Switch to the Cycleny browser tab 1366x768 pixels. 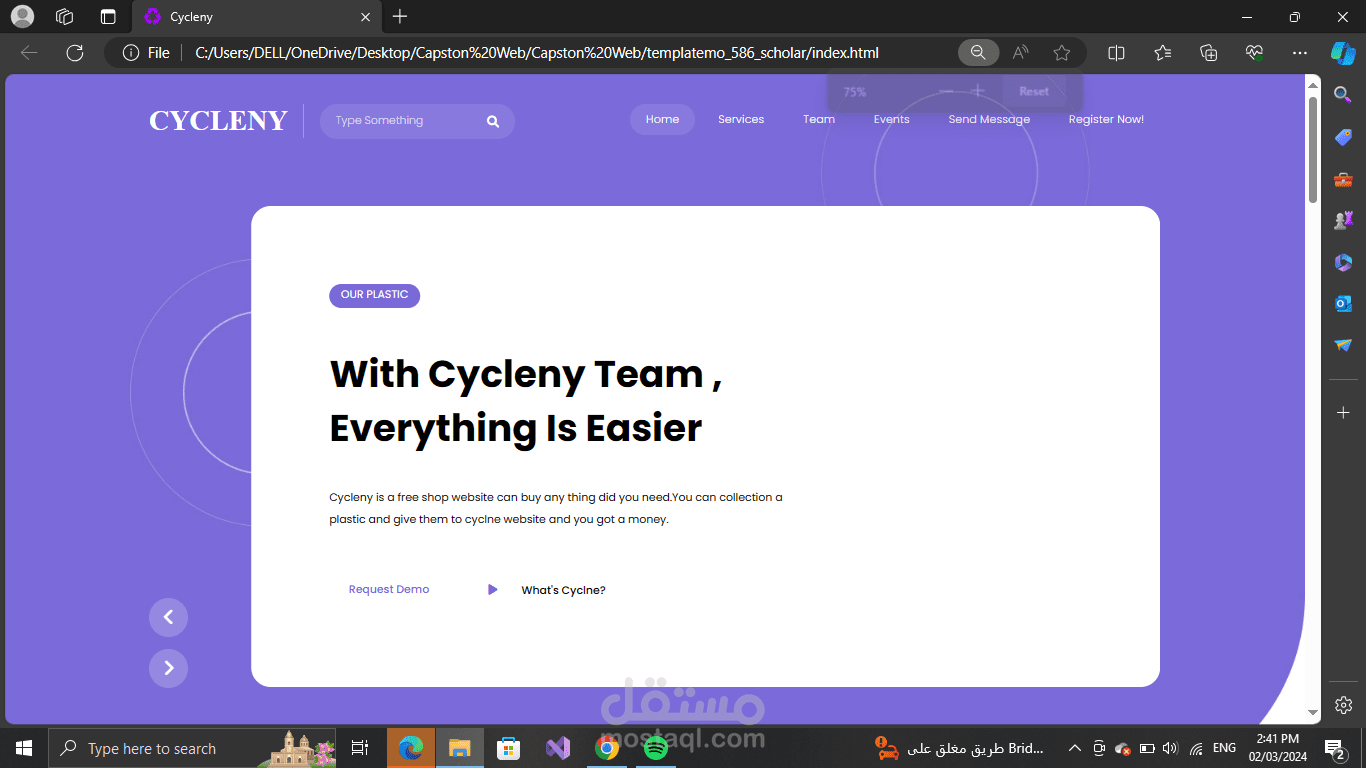(x=190, y=17)
